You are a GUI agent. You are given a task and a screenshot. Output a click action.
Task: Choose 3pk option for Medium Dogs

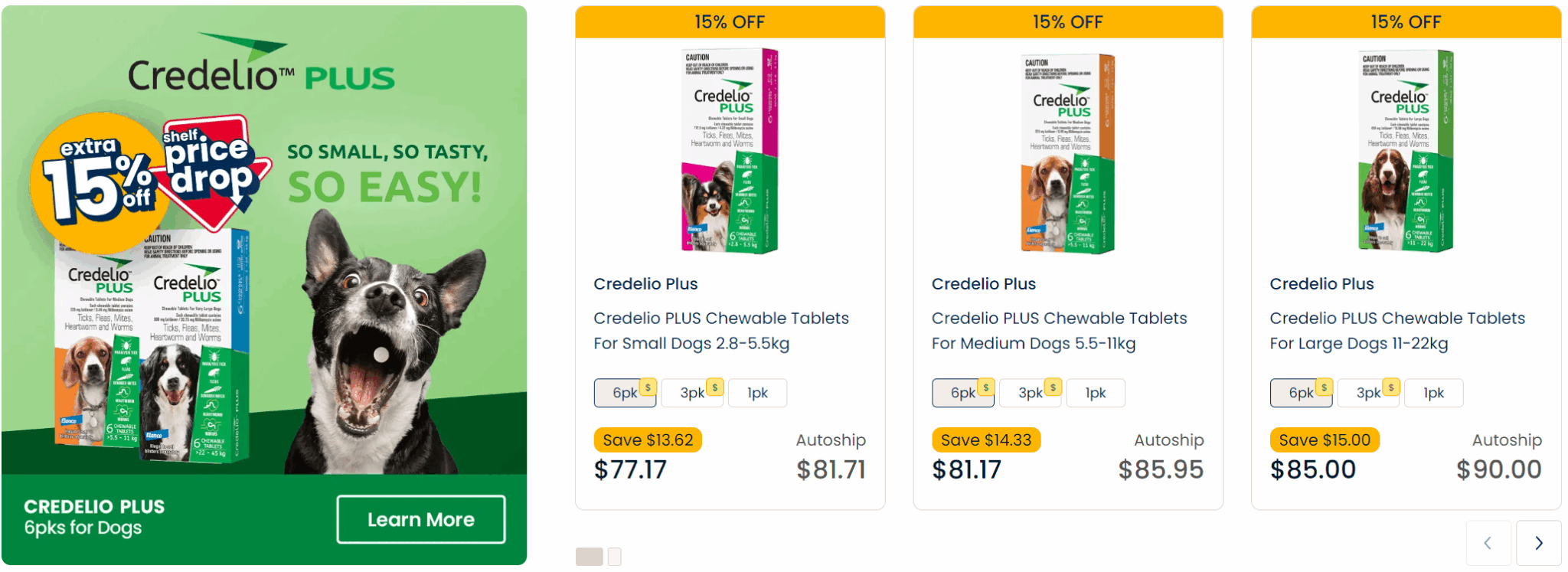click(x=1030, y=393)
